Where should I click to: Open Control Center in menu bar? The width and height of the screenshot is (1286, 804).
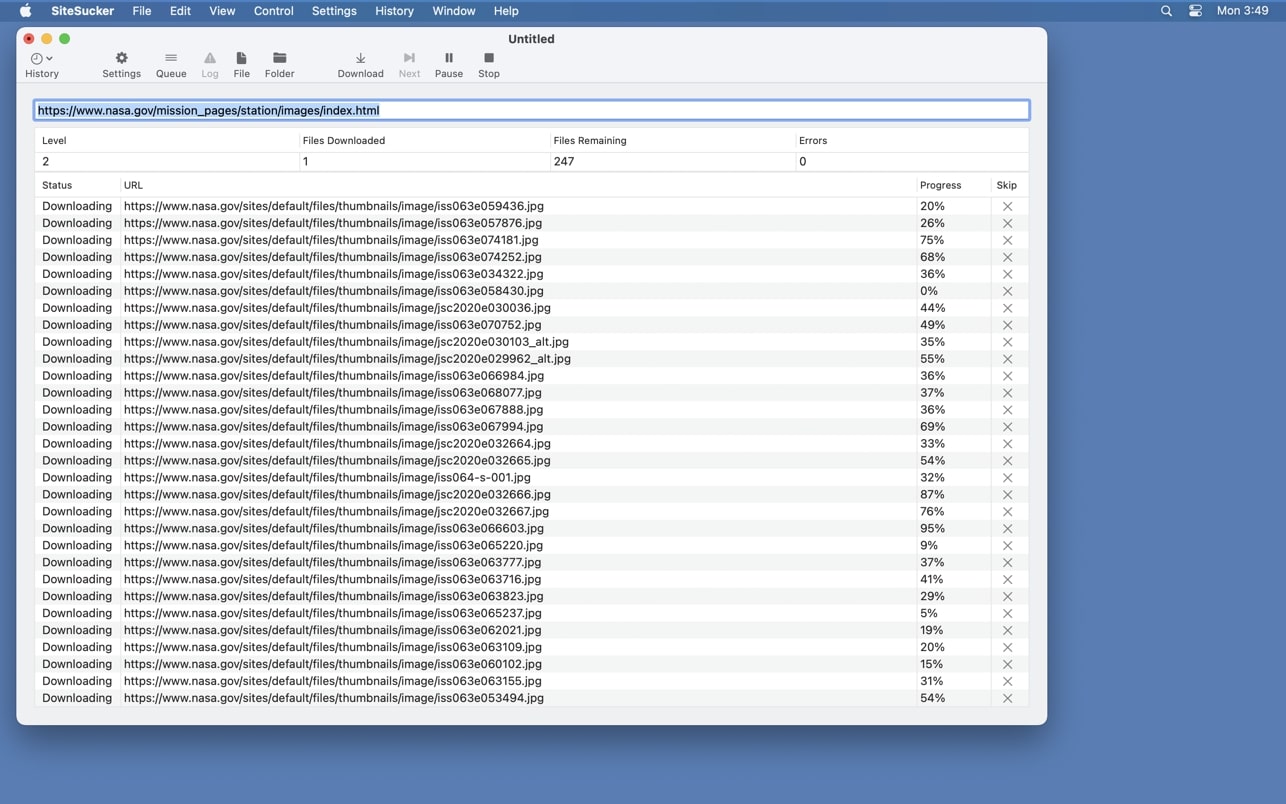click(1195, 11)
